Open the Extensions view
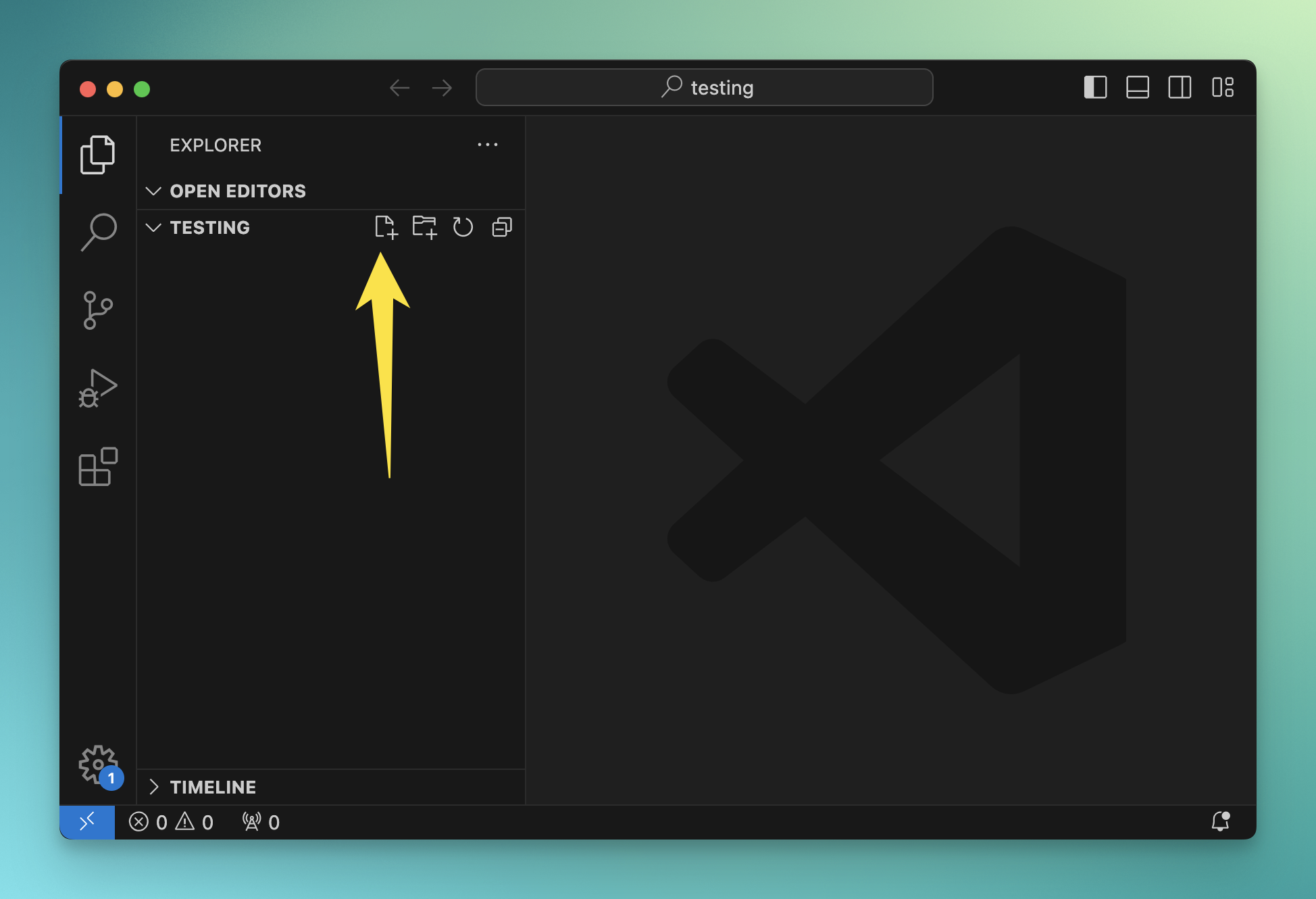This screenshot has height=899, width=1316. [x=98, y=466]
